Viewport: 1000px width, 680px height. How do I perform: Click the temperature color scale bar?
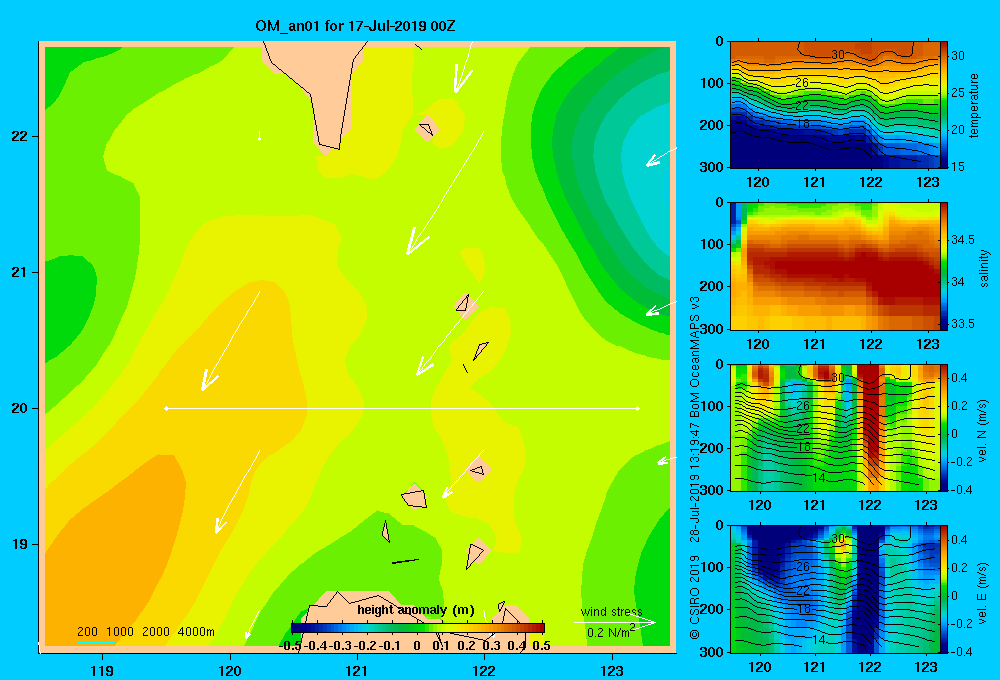click(x=944, y=104)
